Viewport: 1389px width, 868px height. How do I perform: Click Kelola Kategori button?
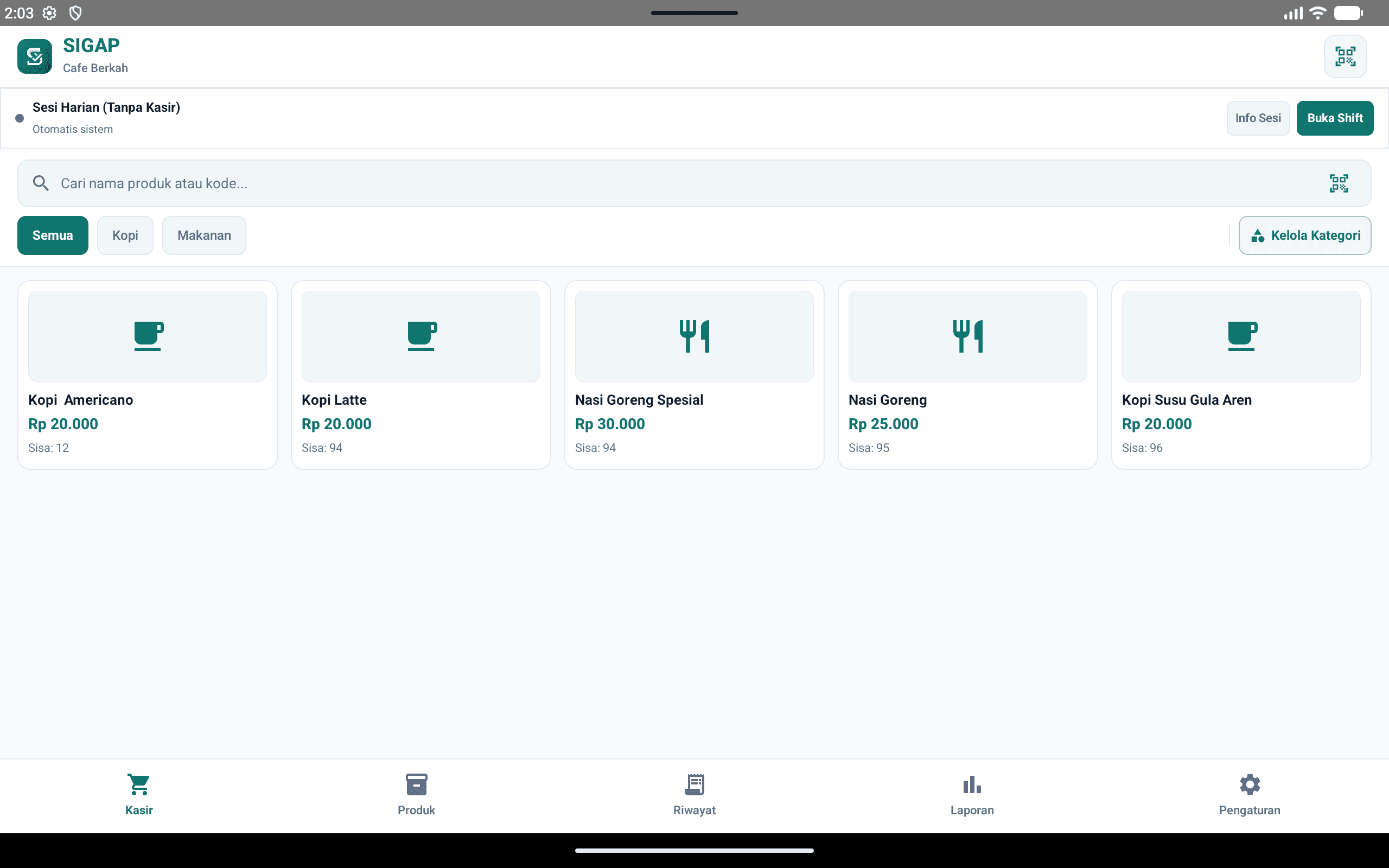tap(1304, 235)
